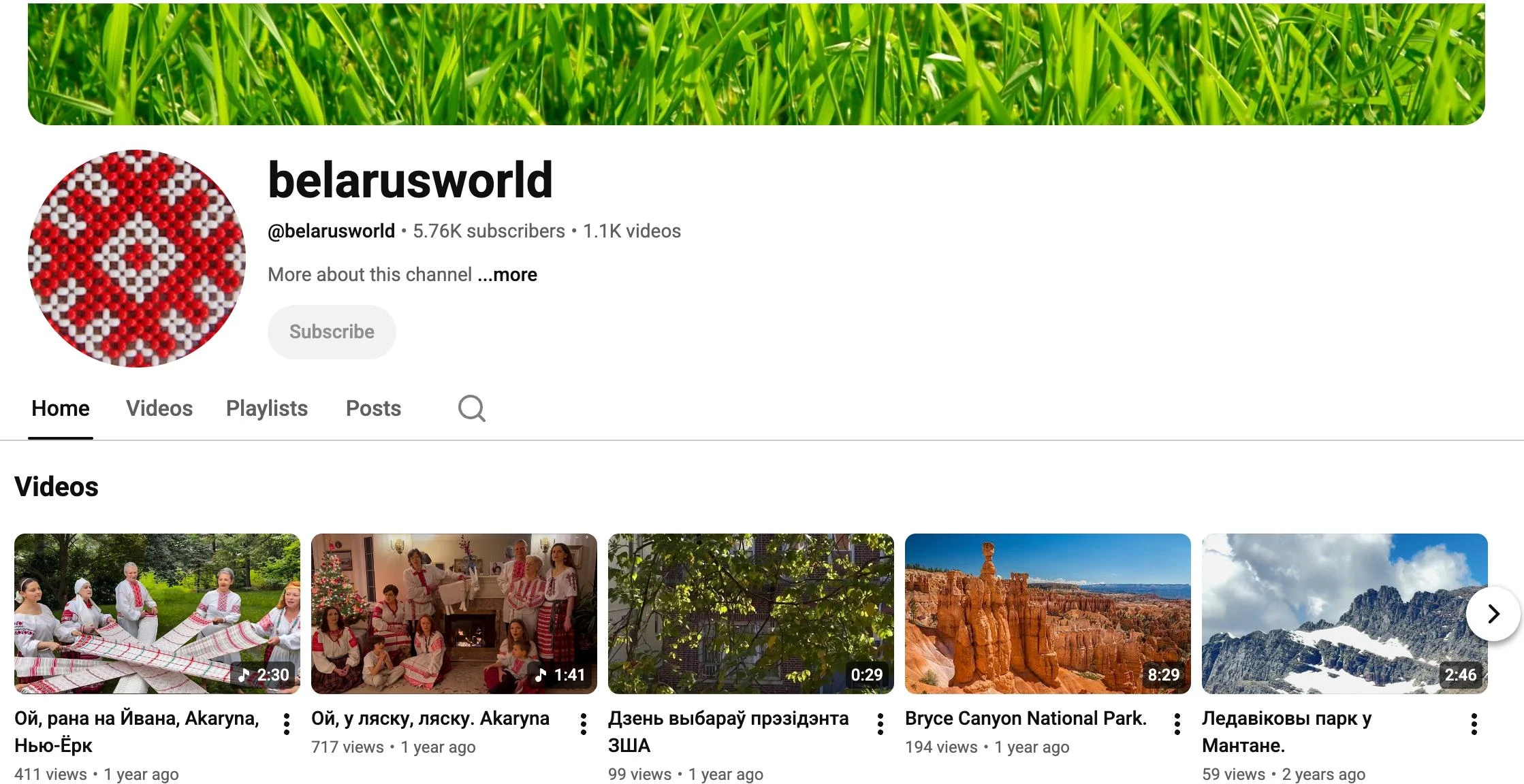The width and height of the screenshot is (1524, 784).
Task: Click the @belarusworld handle text
Action: (x=332, y=231)
